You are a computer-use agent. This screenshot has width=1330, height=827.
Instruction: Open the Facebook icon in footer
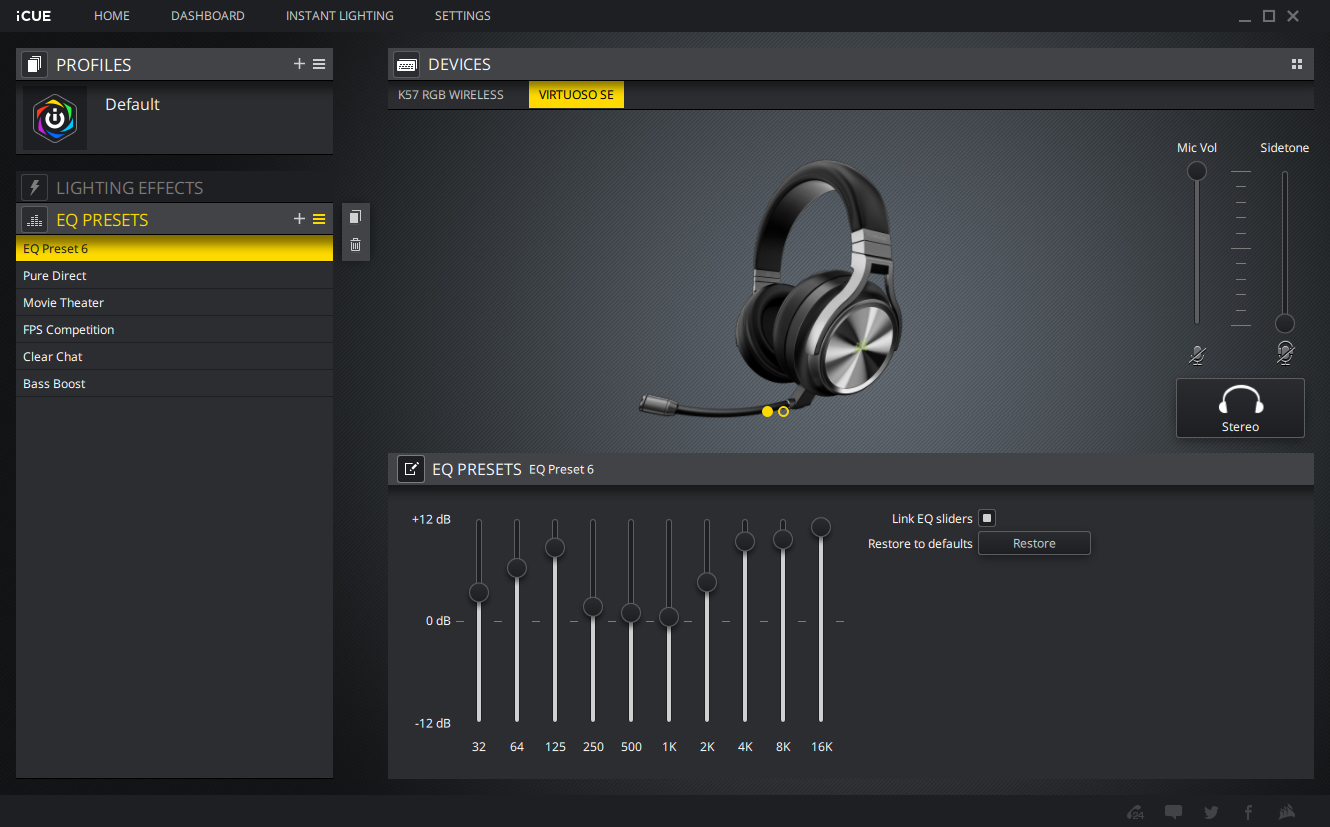point(1248,812)
